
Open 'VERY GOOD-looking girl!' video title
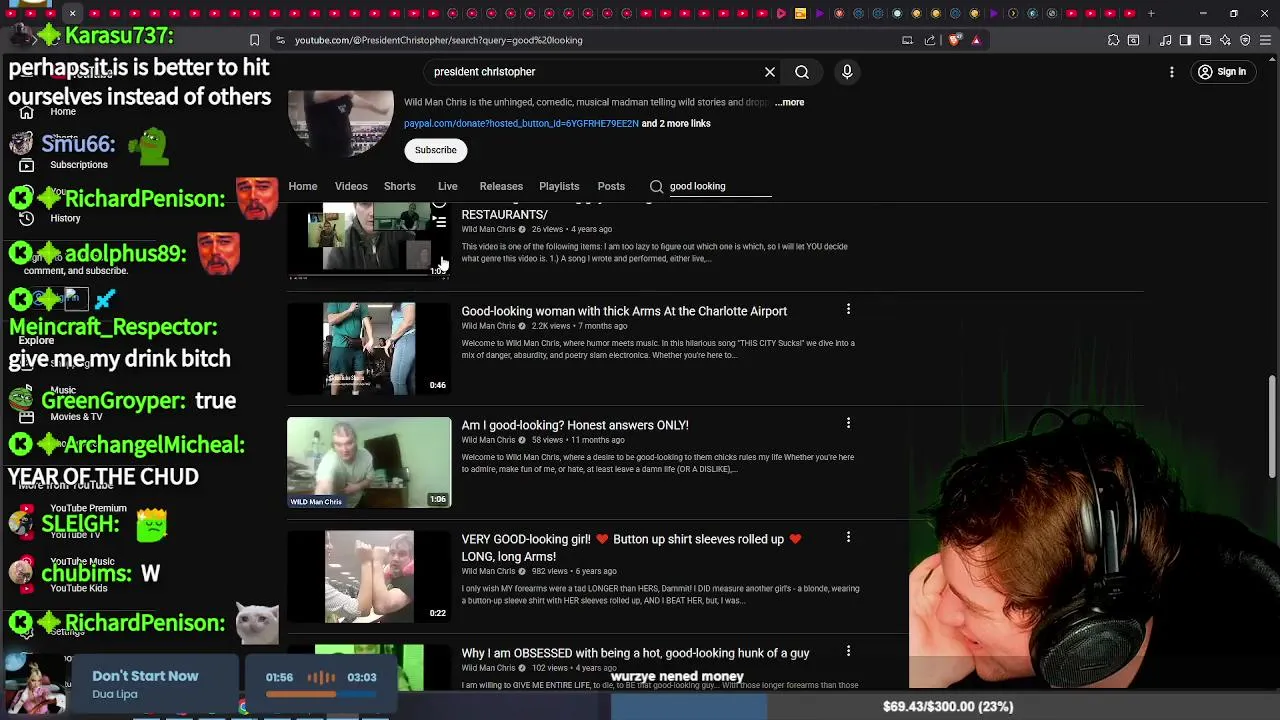click(631, 547)
